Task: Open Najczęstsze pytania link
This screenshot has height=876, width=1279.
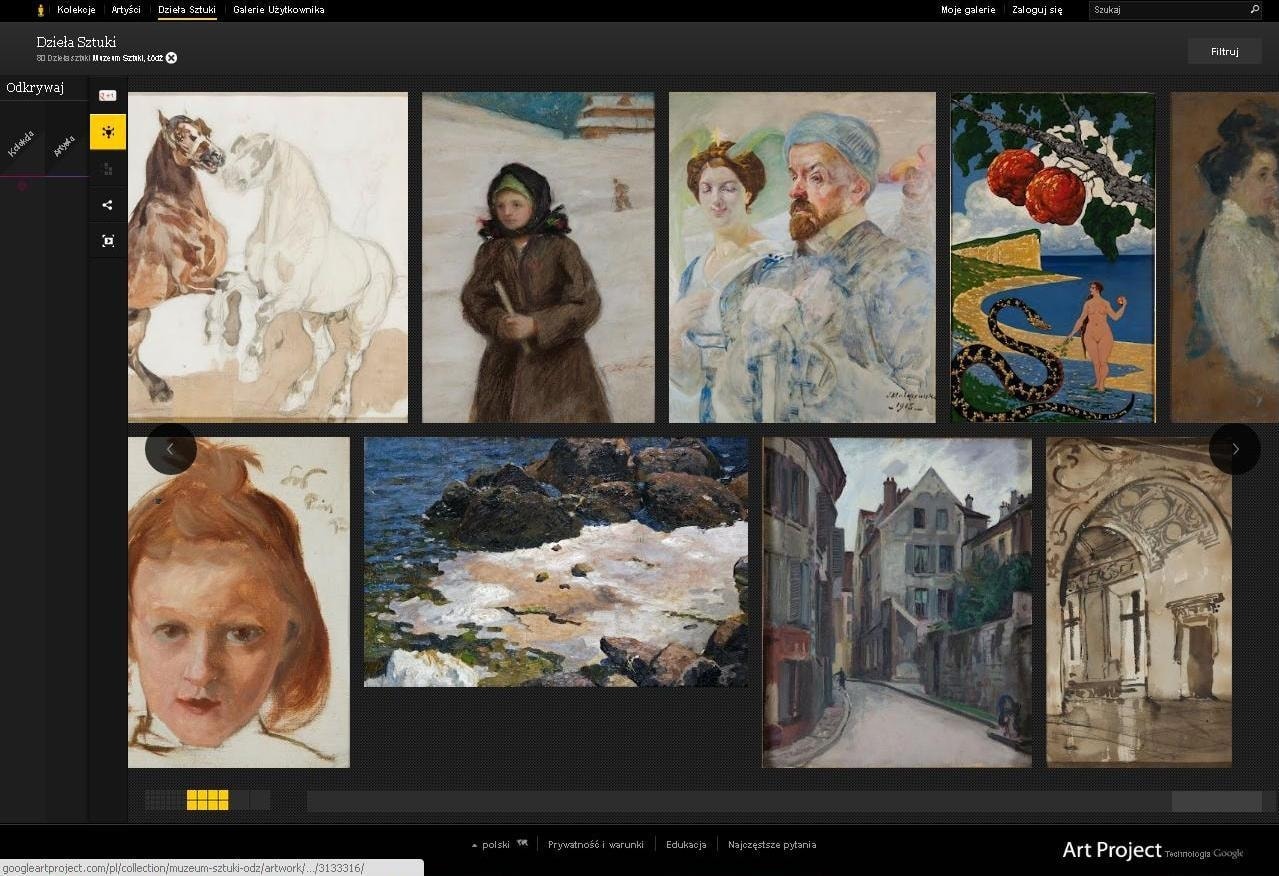Action: point(772,845)
